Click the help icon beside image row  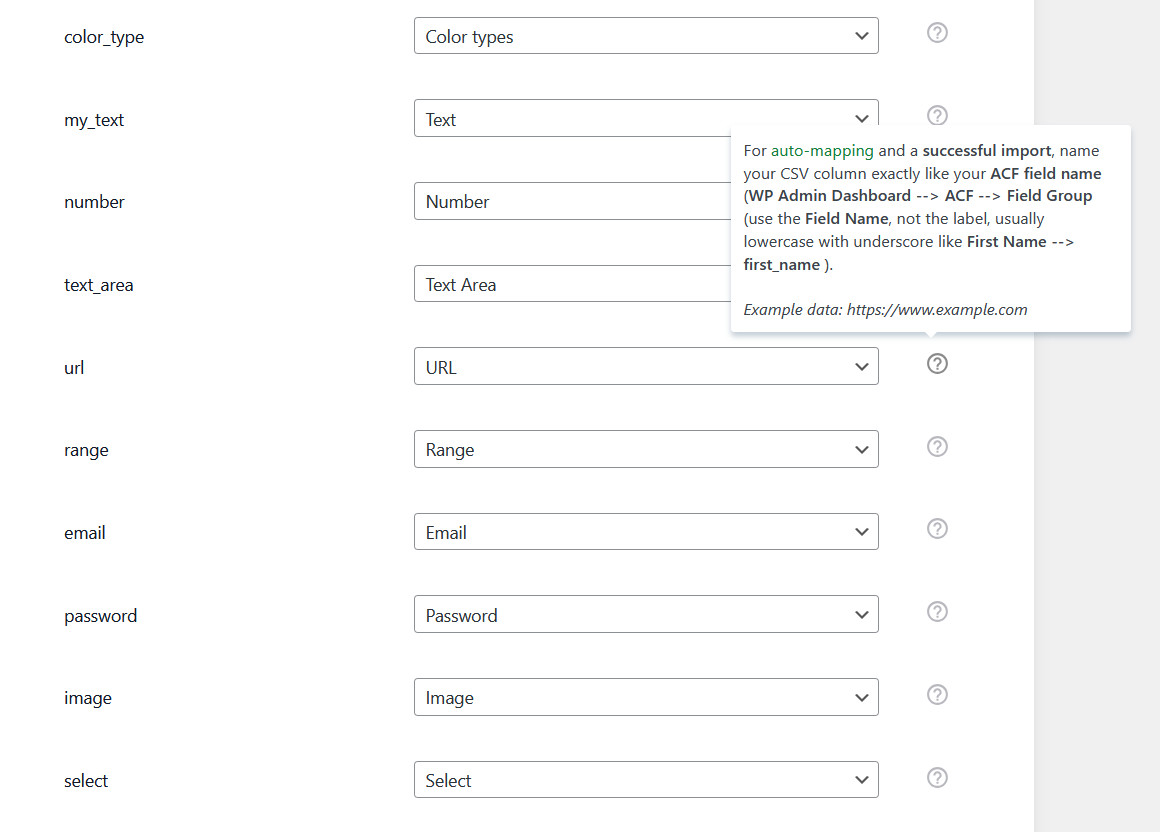coord(937,695)
